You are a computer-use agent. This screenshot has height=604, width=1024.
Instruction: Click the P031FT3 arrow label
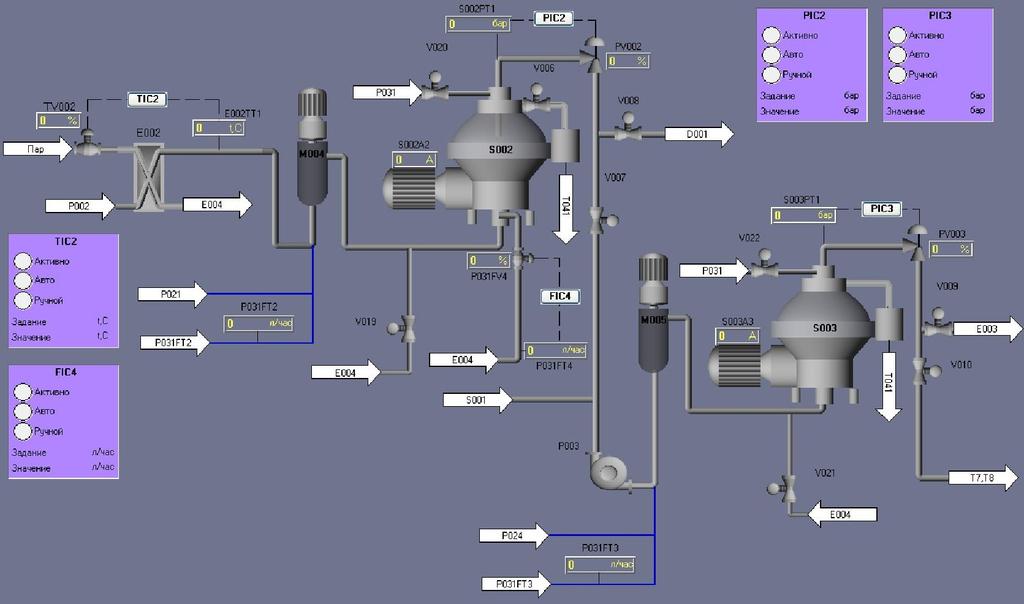point(516,584)
